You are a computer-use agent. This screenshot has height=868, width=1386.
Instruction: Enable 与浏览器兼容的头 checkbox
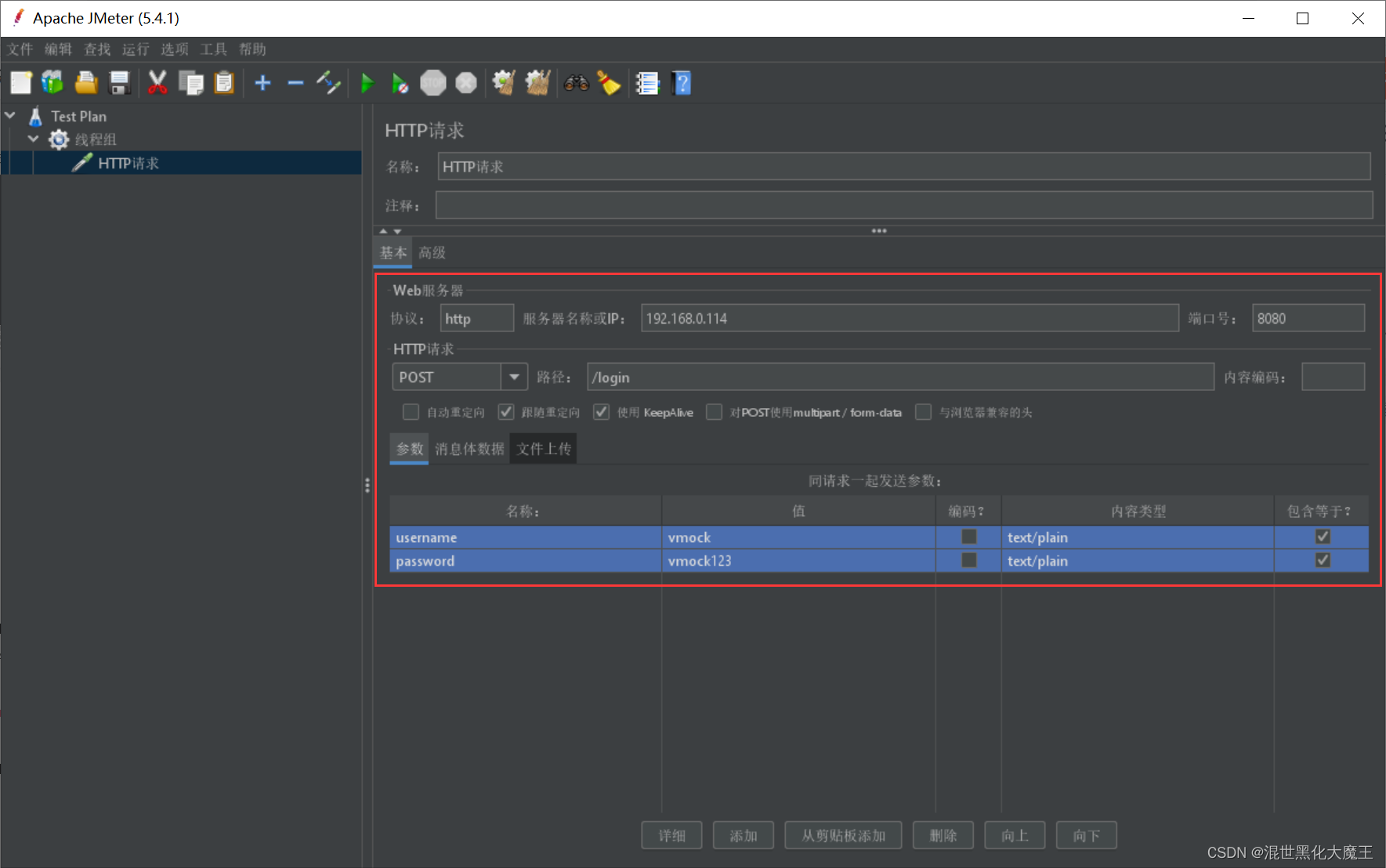pyautogui.click(x=924, y=412)
